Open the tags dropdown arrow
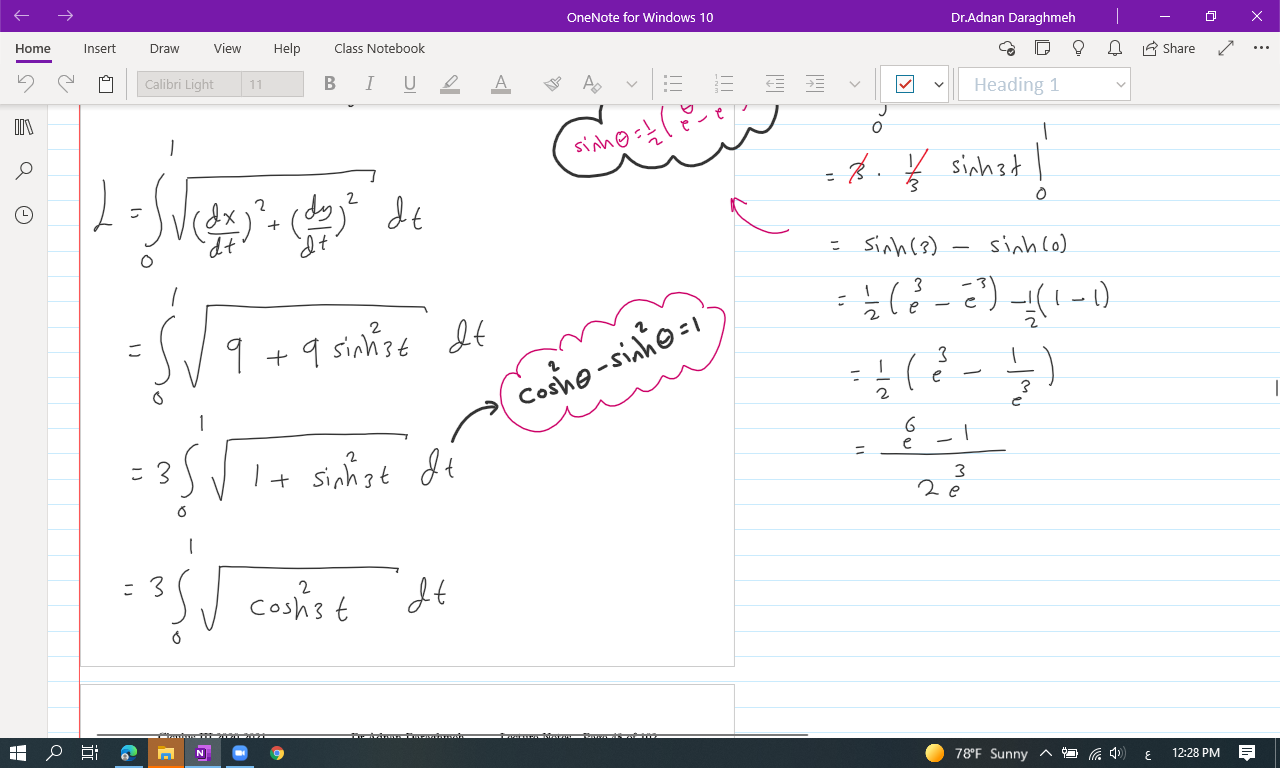 click(x=939, y=85)
